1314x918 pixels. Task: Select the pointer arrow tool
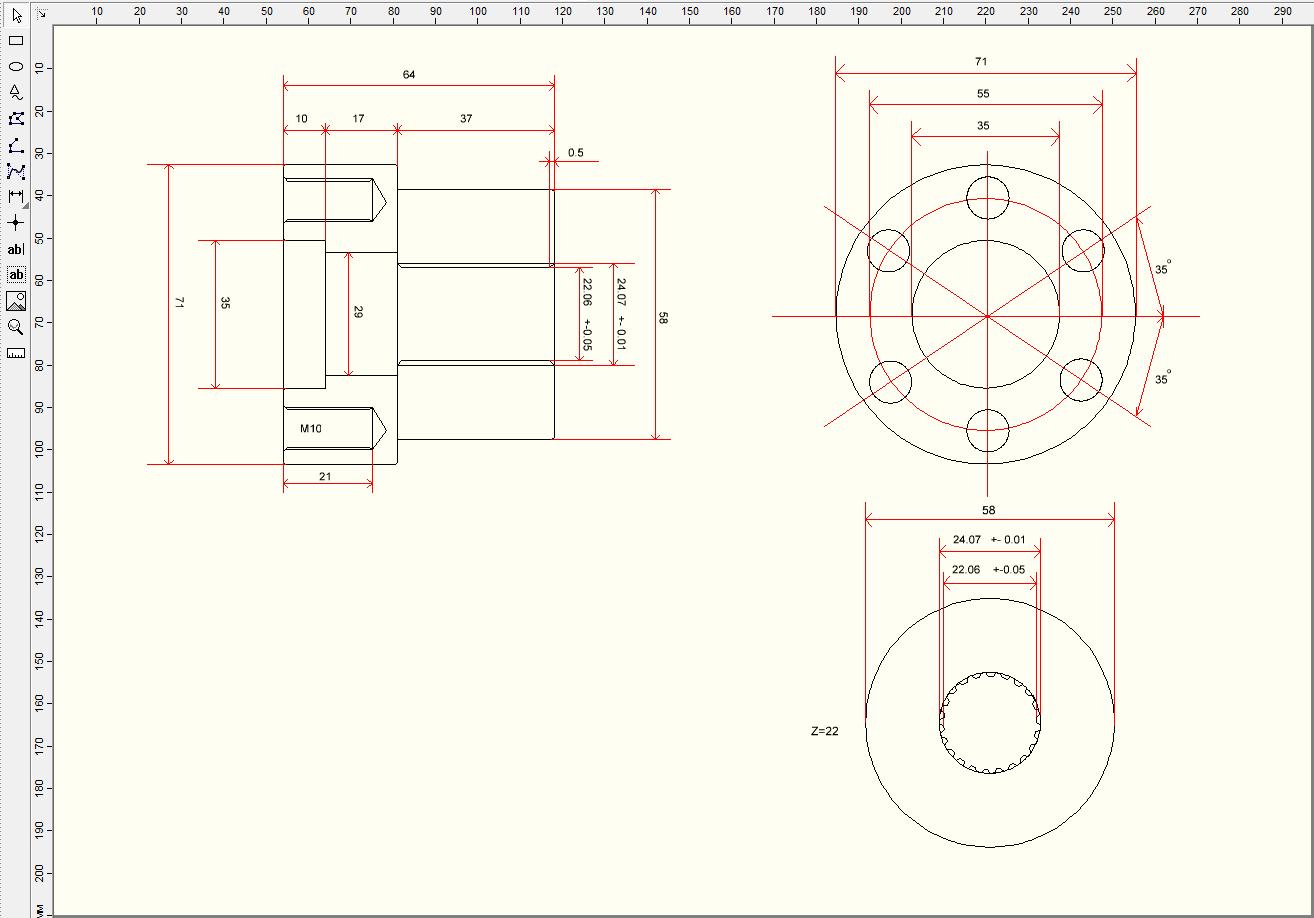tap(15, 15)
